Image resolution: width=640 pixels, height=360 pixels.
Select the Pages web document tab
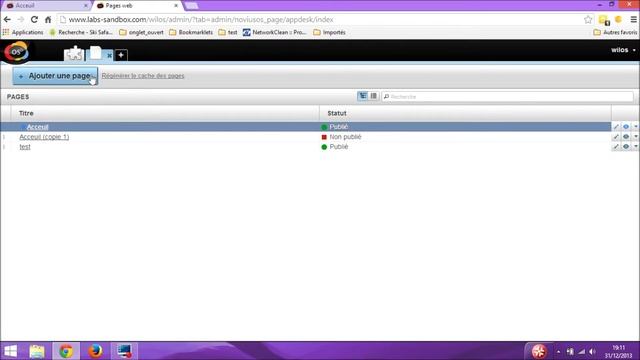(96, 53)
